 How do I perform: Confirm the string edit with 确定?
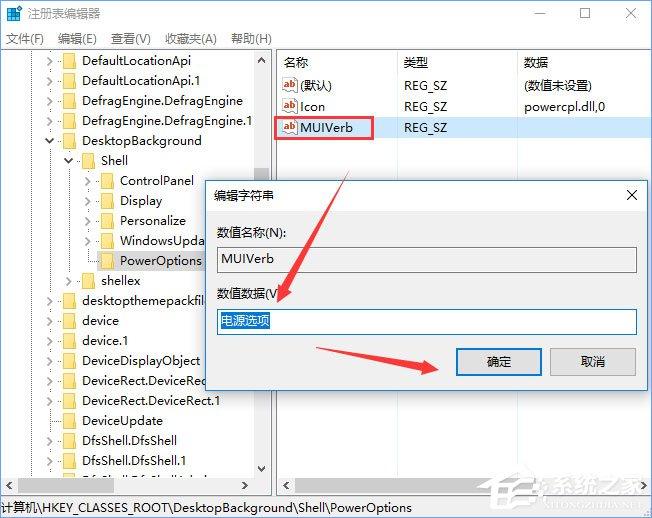pos(499,362)
